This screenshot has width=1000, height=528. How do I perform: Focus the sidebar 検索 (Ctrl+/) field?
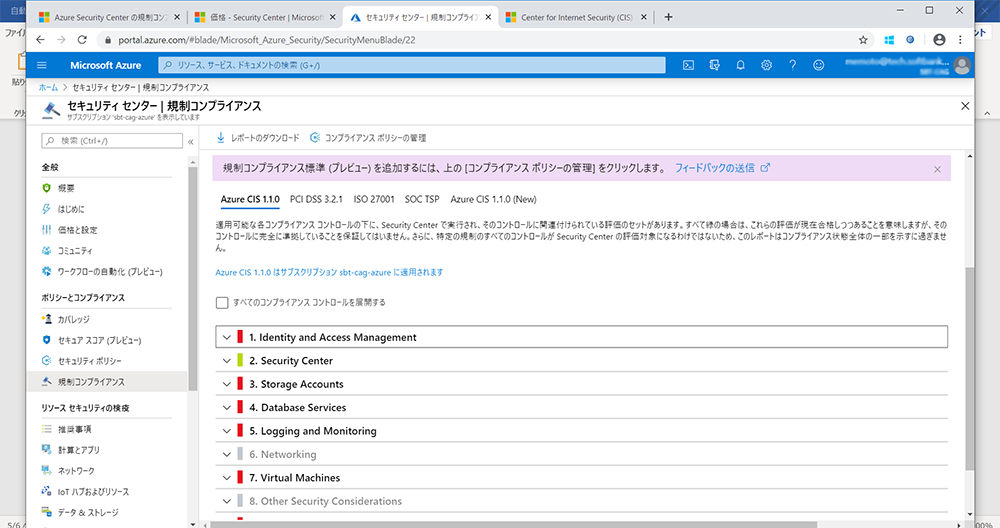112,141
